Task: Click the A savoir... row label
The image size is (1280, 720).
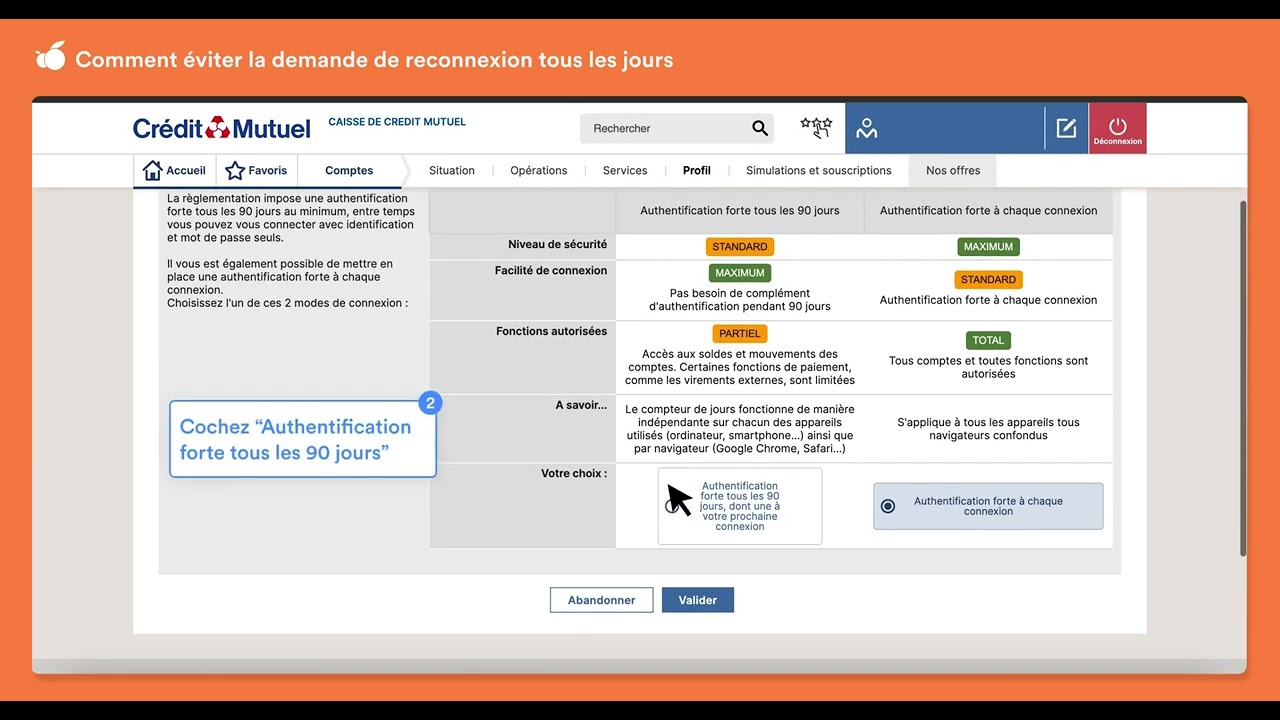Action: click(x=581, y=406)
